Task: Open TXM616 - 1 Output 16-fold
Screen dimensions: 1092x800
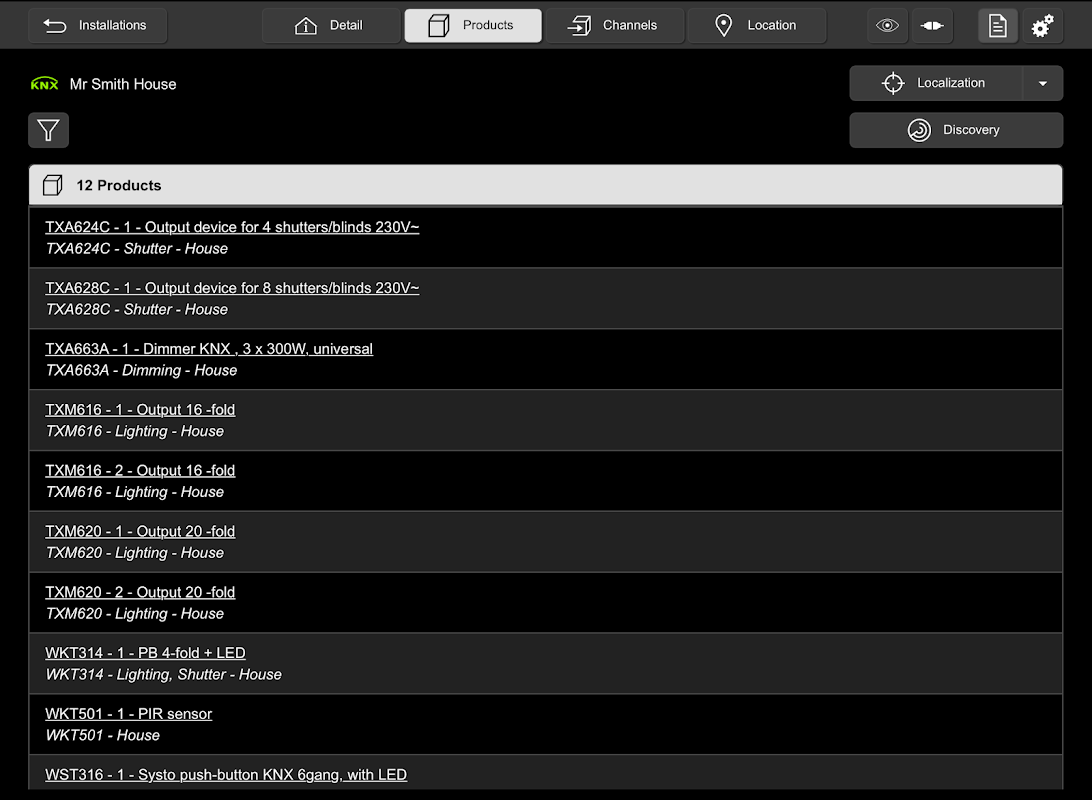Action: [140, 409]
